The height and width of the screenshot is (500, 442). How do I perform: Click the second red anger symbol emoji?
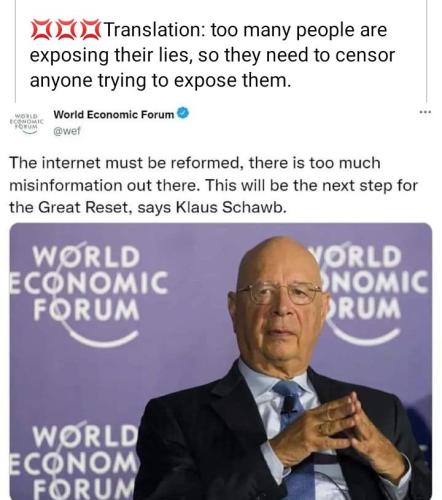click(65, 30)
